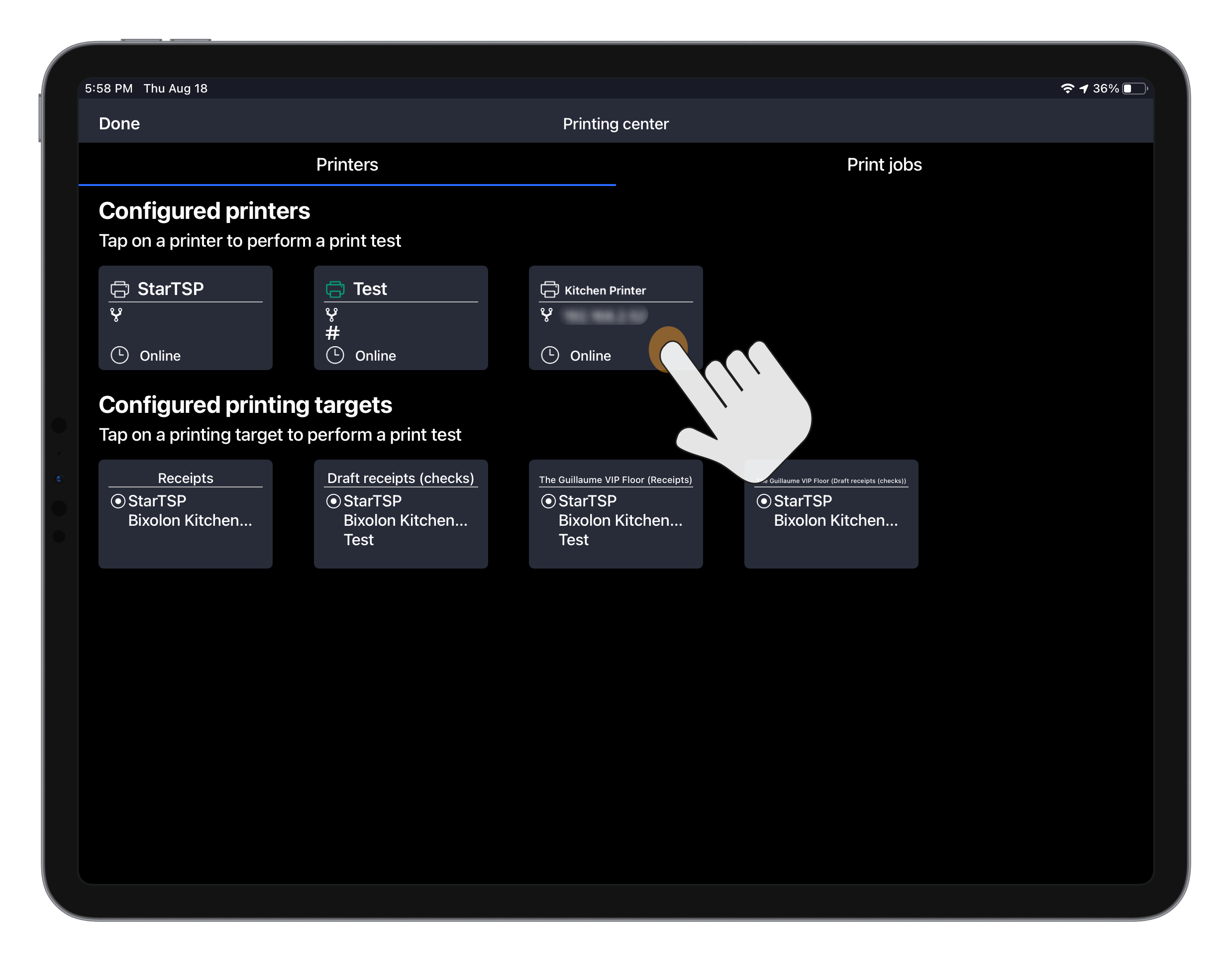This screenshot has height=963, width=1232.
Task: Click the Kitchen Printer icon
Action: coord(549,289)
